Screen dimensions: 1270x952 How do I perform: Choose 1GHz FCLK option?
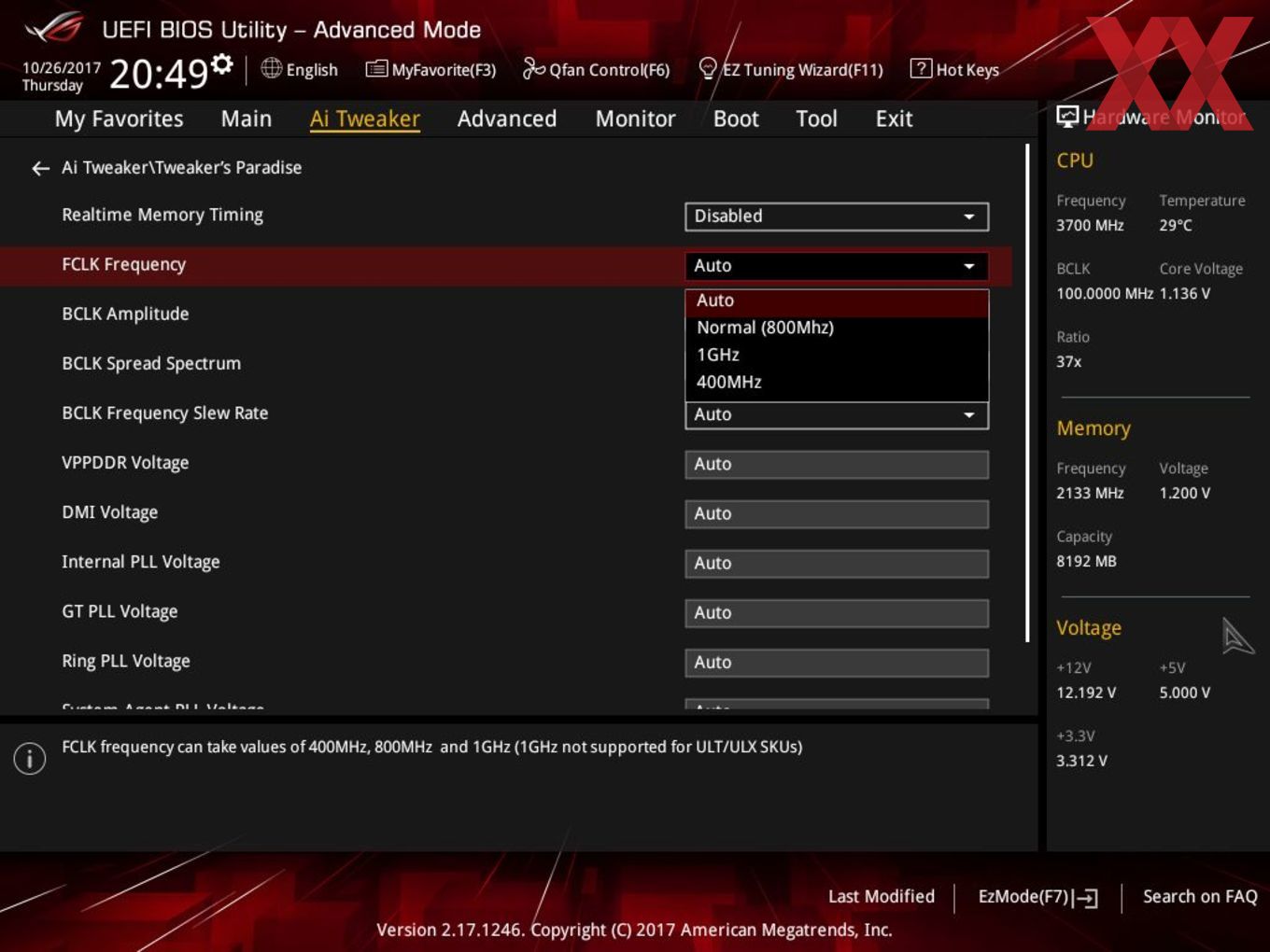(x=837, y=355)
